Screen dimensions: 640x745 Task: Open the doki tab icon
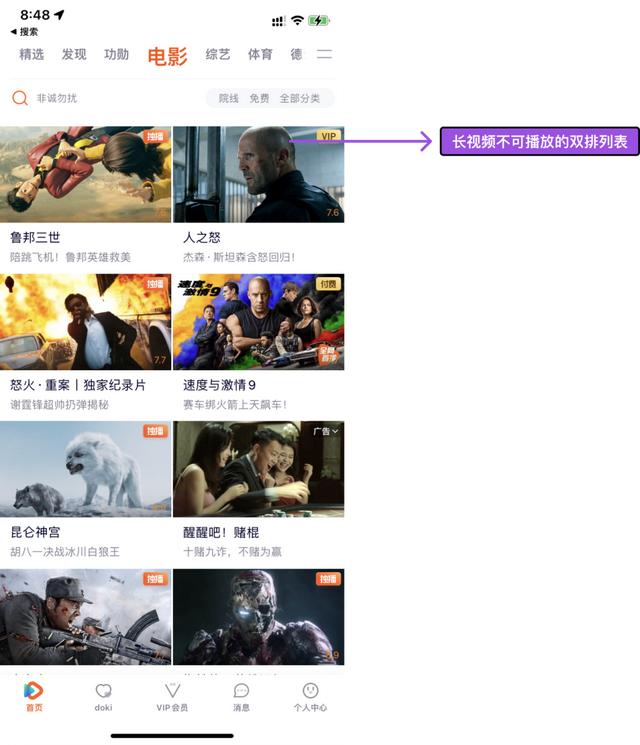[103, 691]
